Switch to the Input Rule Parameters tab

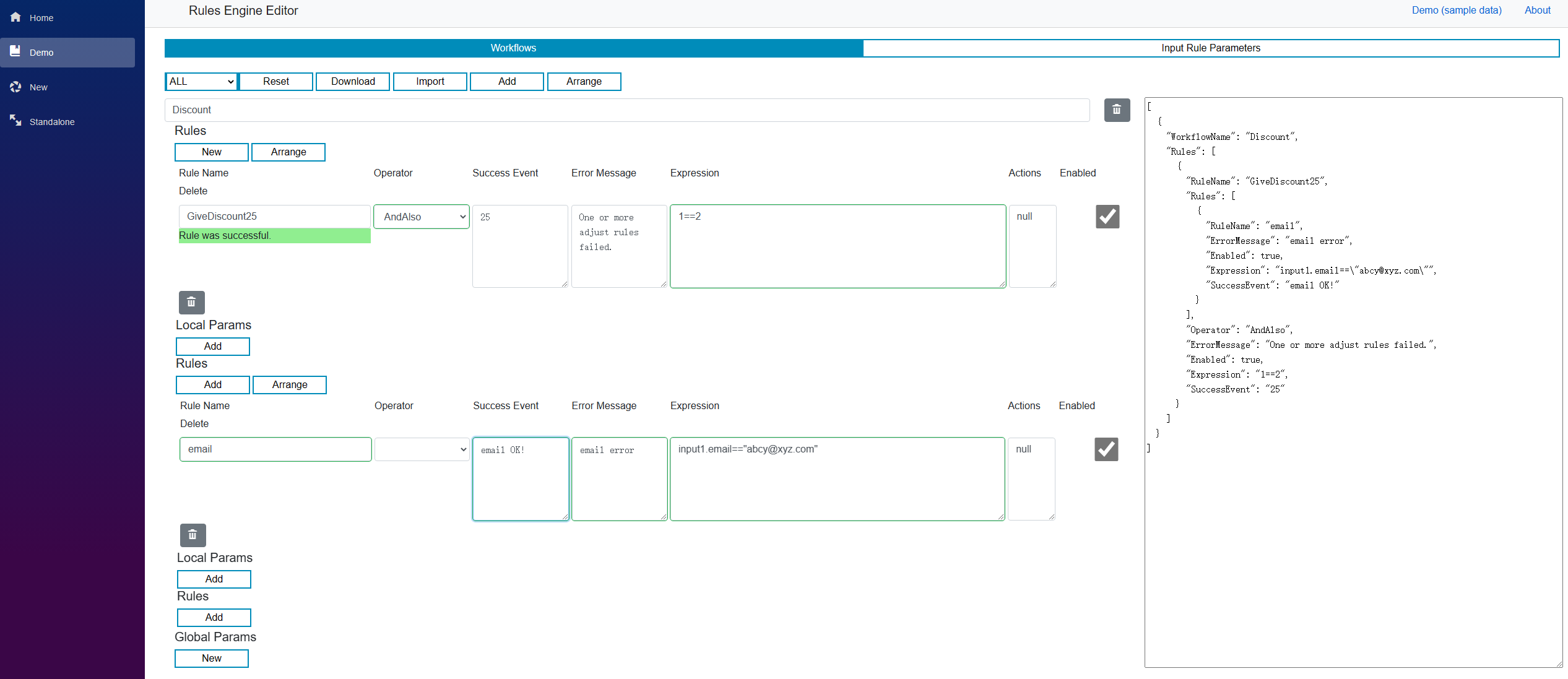tap(1210, 48)
